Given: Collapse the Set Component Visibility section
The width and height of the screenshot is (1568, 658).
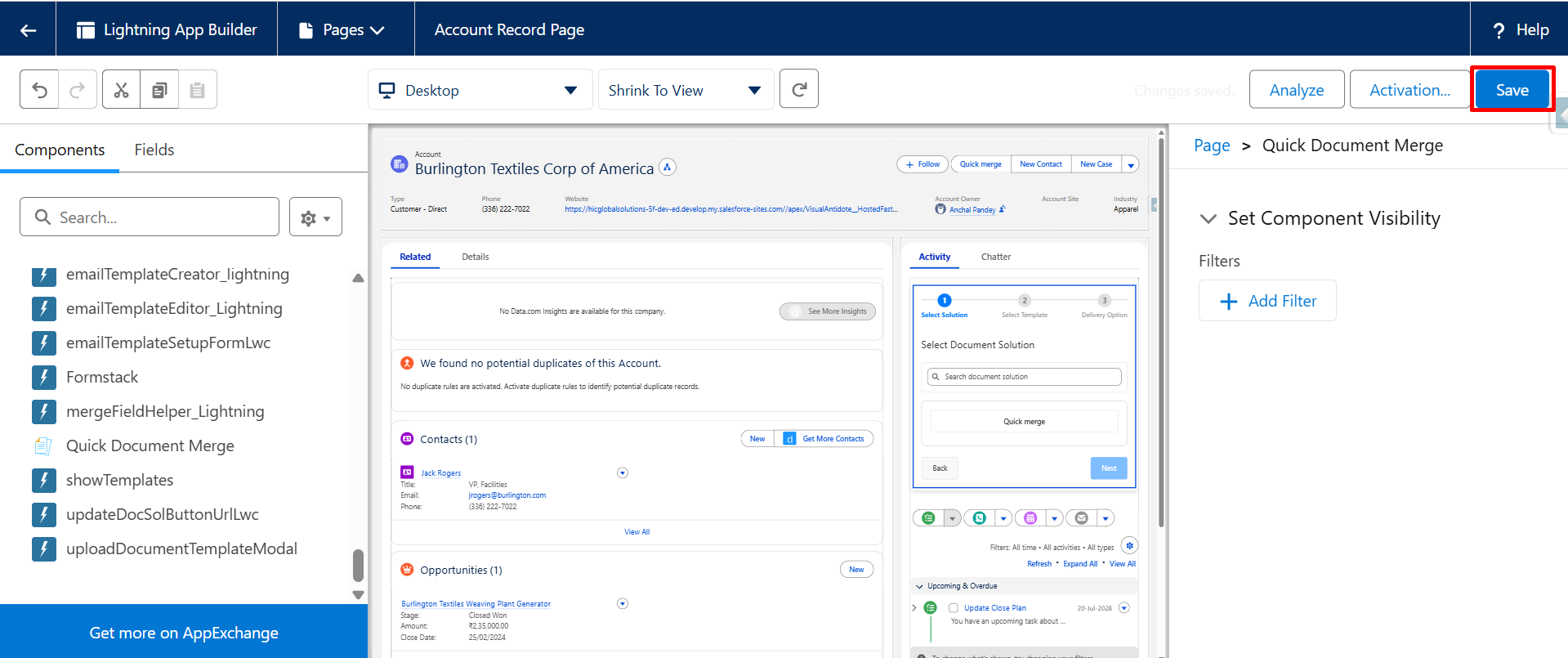Looking at the screenshot, I should pyautogui.click(x=1208, y=219).
